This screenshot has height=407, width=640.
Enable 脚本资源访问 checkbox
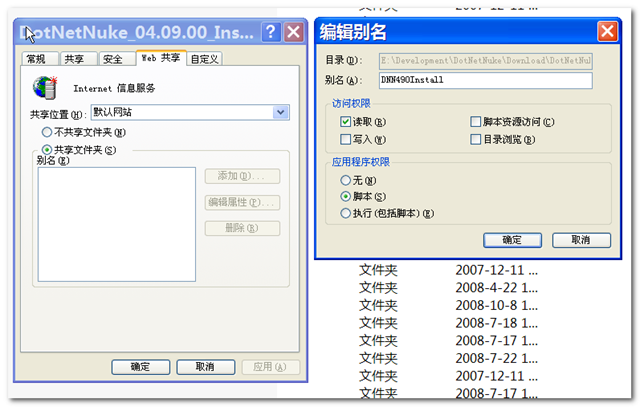[x=475, y=122]
